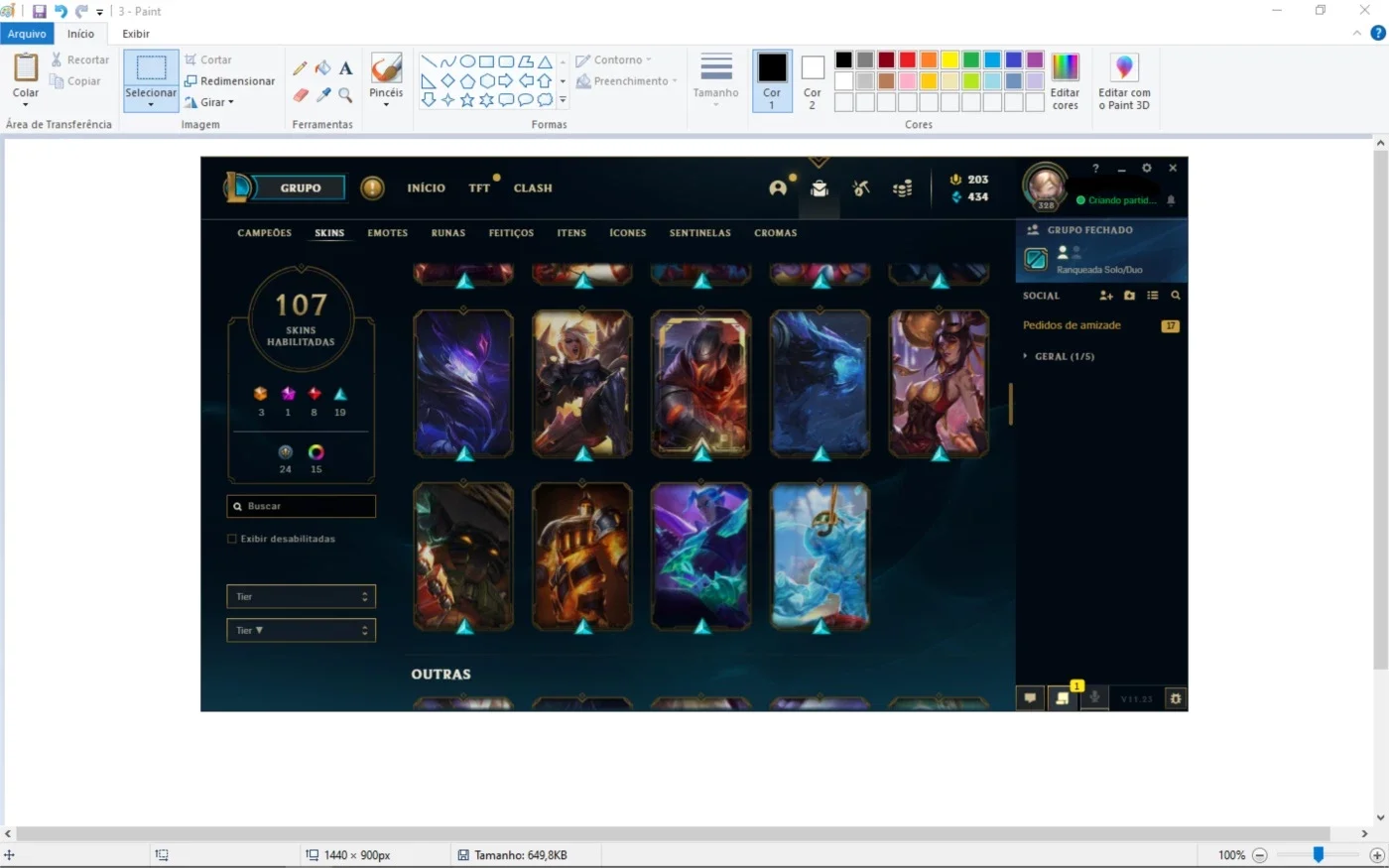Select the Color picker eyedropper tool
The image size is (1389, 868).
(x=322, y=95)
